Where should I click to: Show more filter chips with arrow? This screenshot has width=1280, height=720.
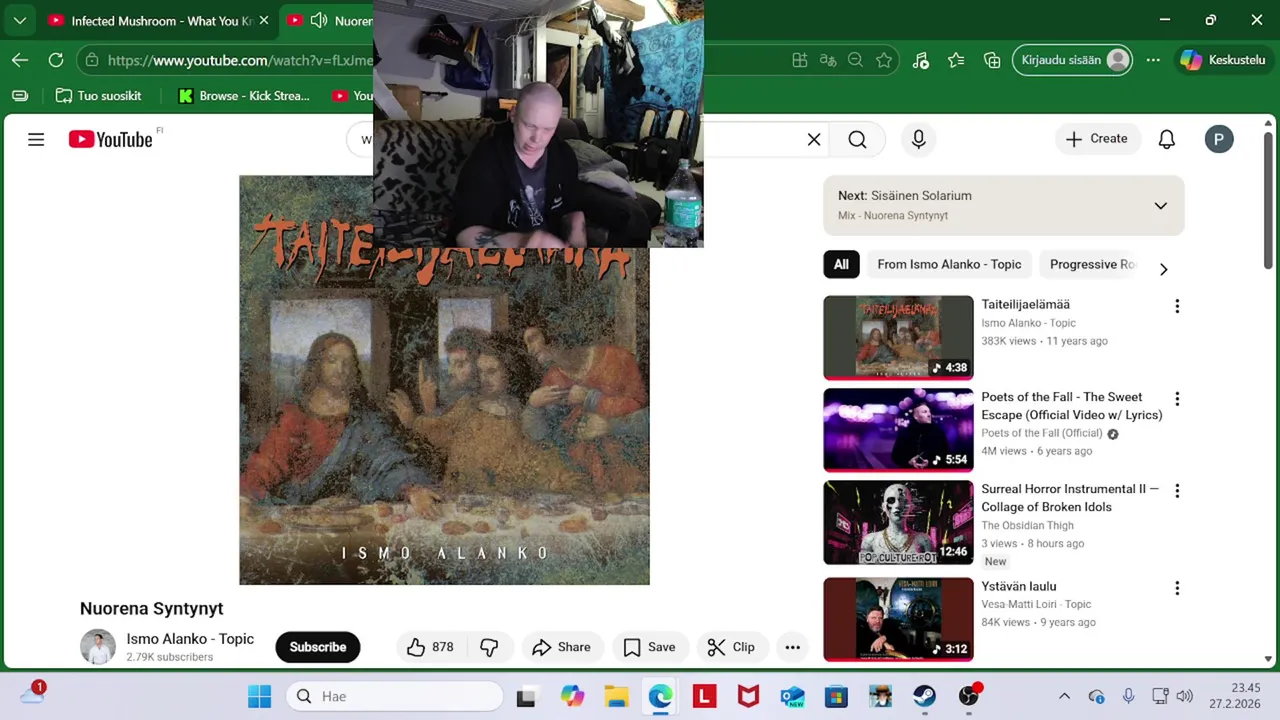(1163, 268)
